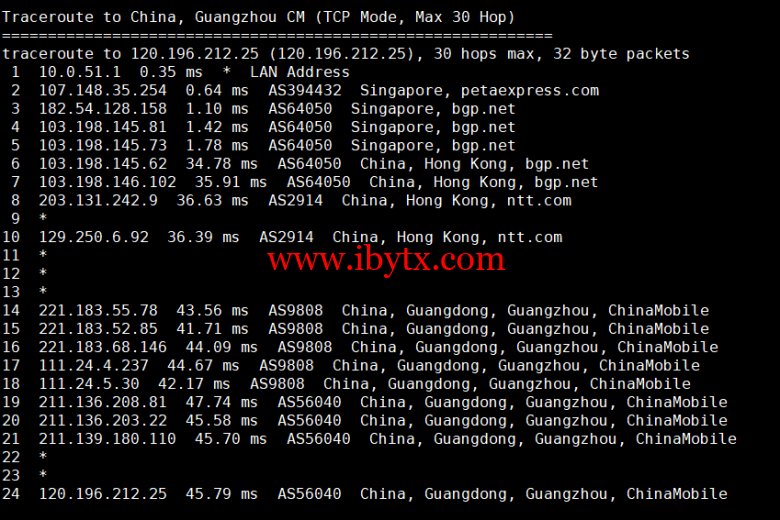Image resolution: width=780 pixels, height=520 pixels.
Task: Click AS394432 on the second hop
Action: (305, 91)
